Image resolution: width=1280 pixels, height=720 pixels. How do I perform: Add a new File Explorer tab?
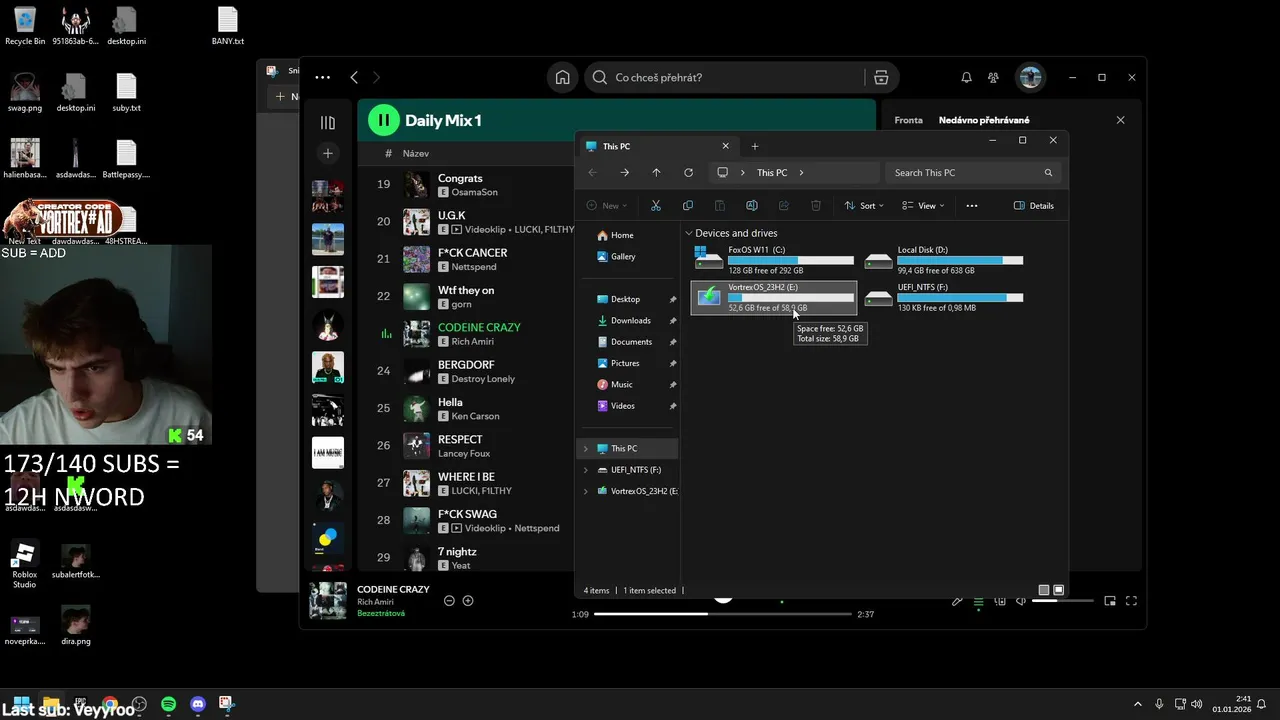pyautogui.click(x=755, y=146)
